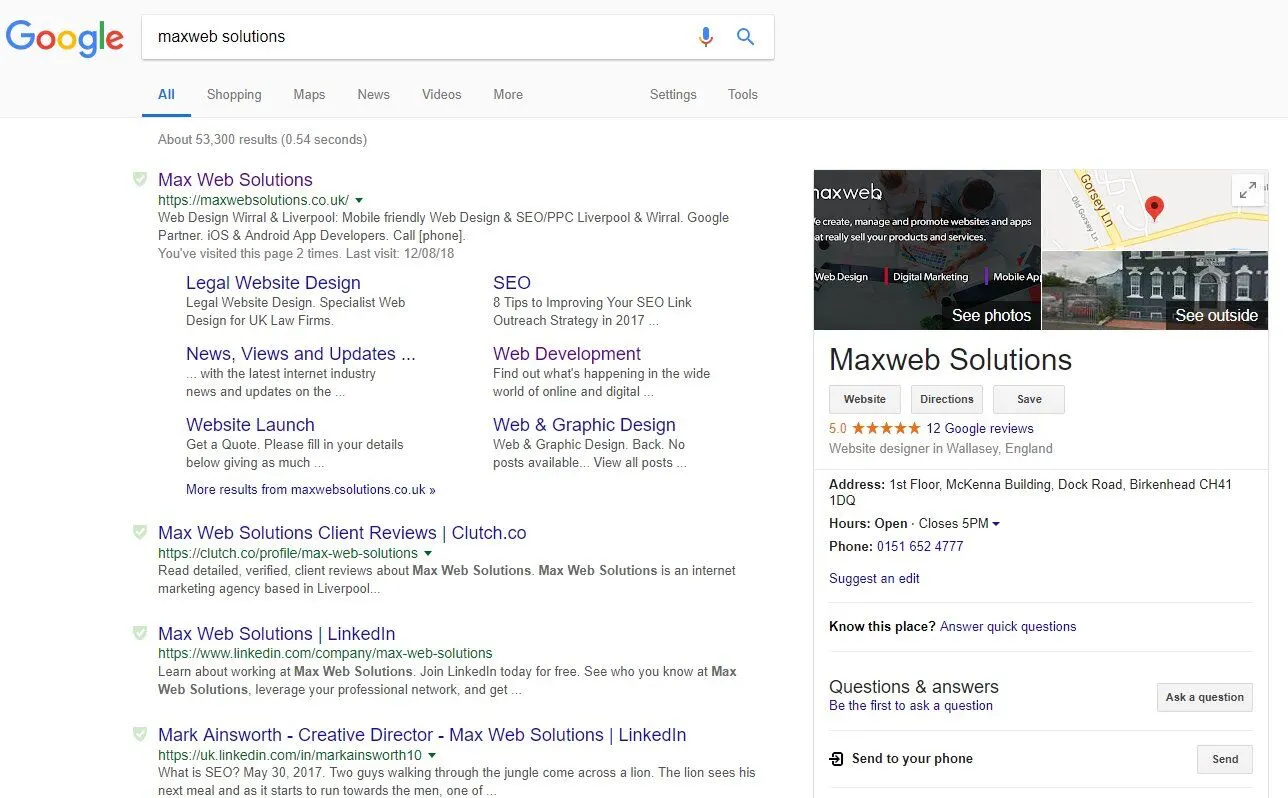Viewport: 1288px width, 798px height.
Task: Open the Tools menu
Action: tap(742, 94)
